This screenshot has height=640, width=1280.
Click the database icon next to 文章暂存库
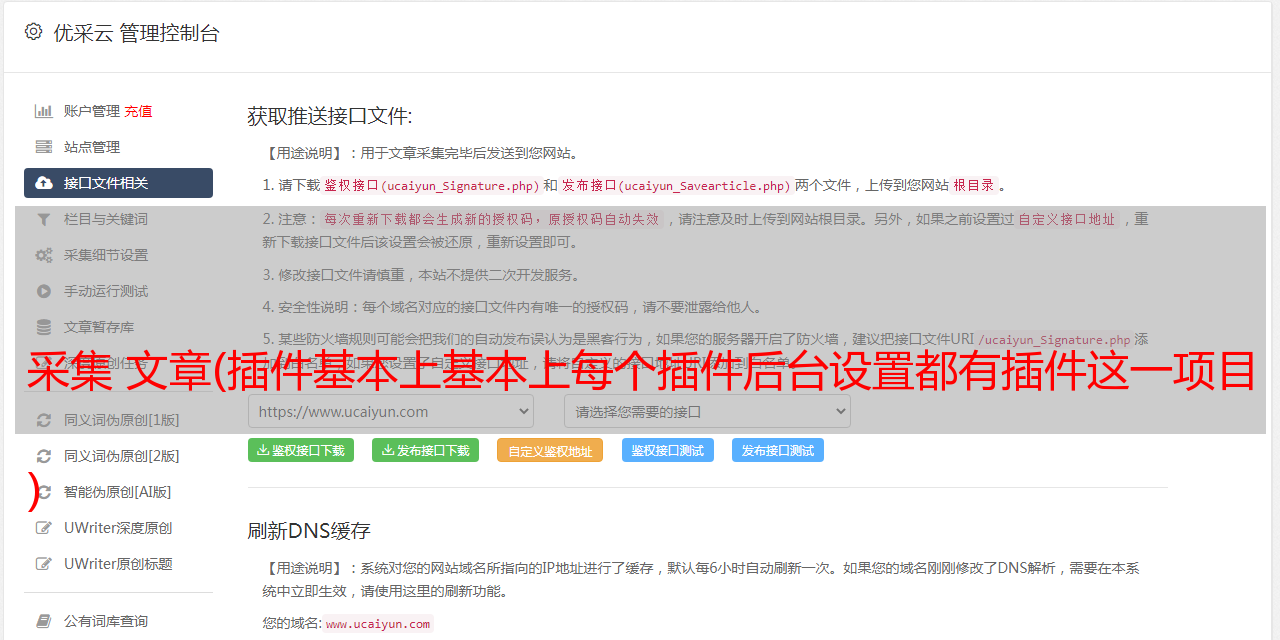[x=44, y=327]
